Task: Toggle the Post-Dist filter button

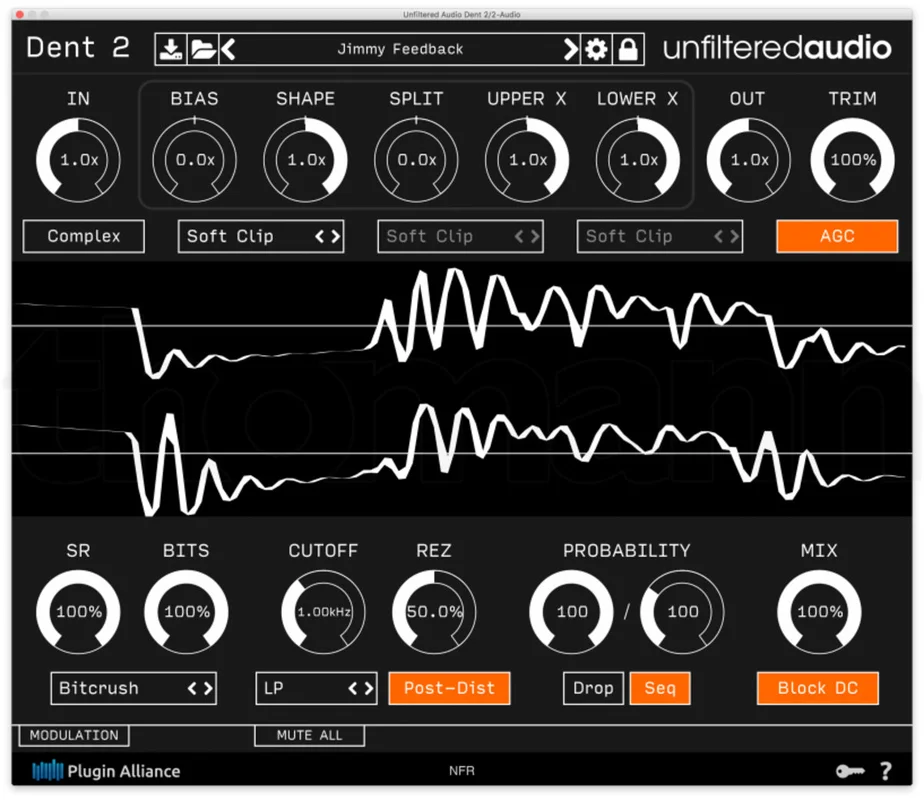Action: pyautogui.click(x=450, y=688)
